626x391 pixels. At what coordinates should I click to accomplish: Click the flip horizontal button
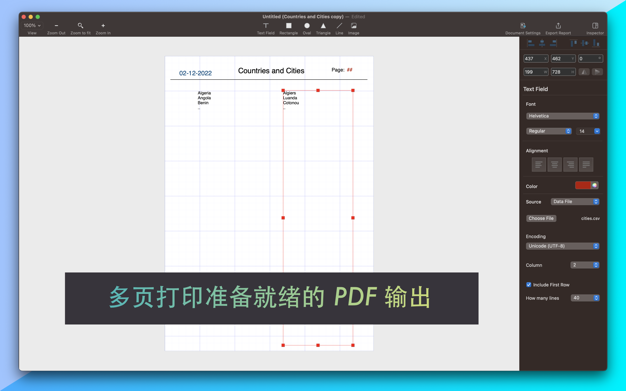[584, 72]
